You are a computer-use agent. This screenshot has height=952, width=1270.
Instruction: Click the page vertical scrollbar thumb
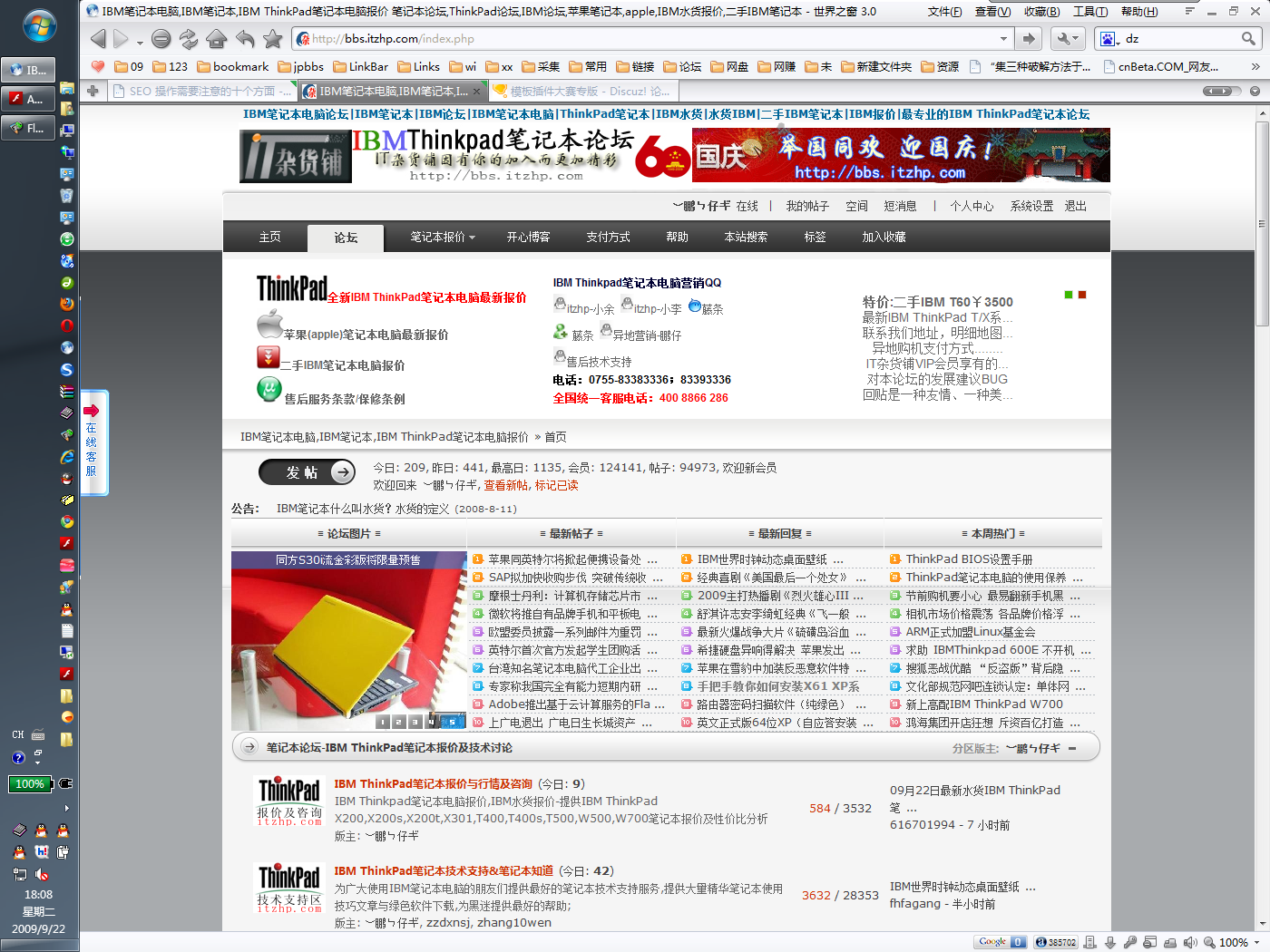point(1262,224)
